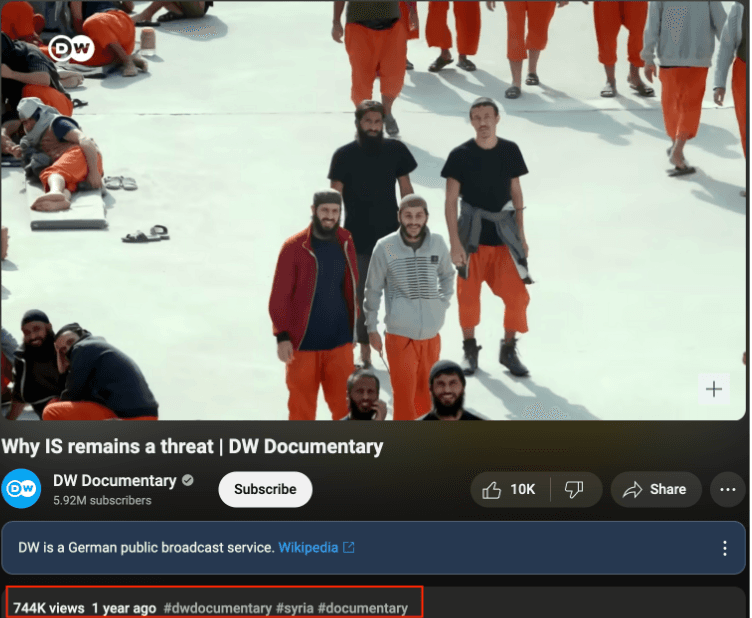Open the Wikipedia link about DW
752x618 pixels.
(306, 548)
